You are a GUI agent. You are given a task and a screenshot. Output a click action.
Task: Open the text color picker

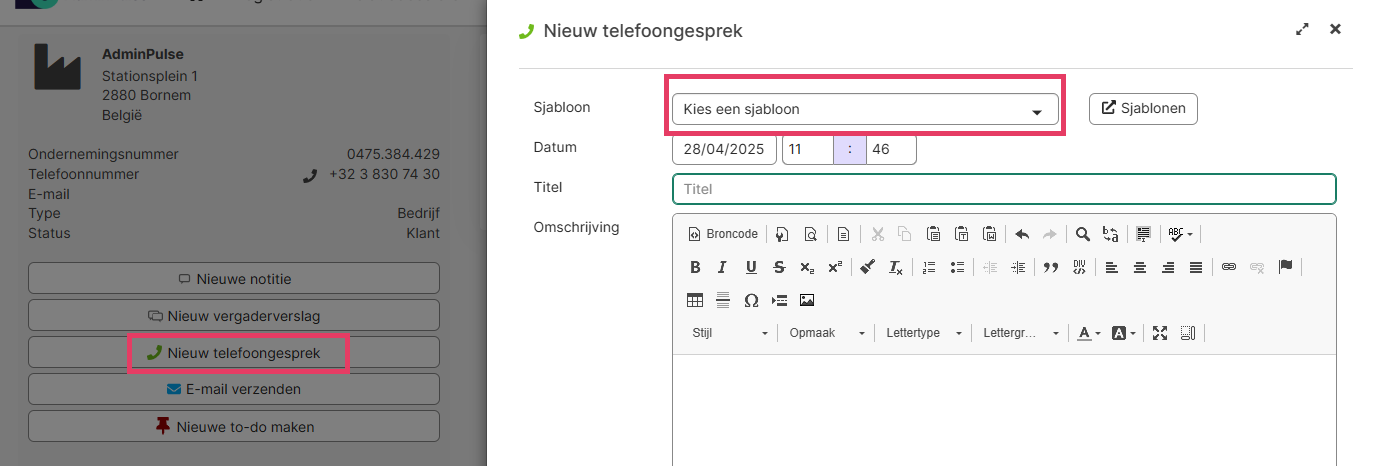pos(1088,333)
